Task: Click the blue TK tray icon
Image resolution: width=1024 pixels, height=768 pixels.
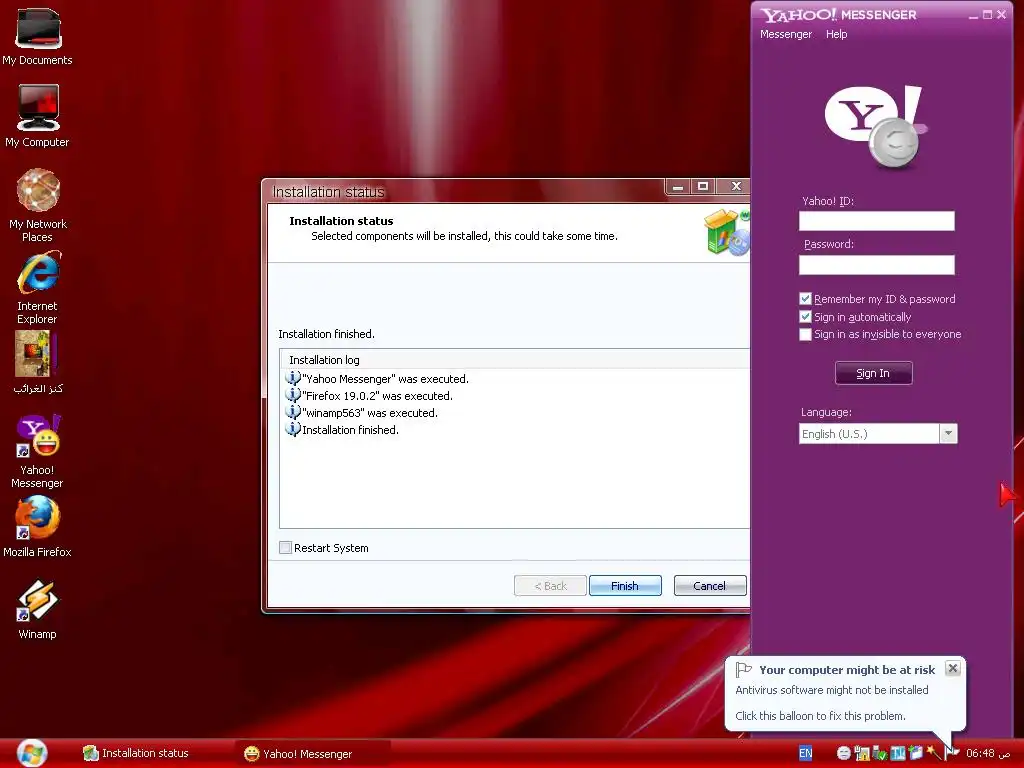Action: [x=898, y=753]
